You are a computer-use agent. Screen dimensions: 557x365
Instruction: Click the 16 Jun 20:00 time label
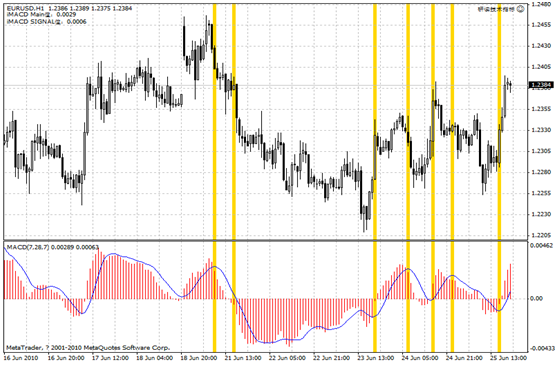pos(66,358)
